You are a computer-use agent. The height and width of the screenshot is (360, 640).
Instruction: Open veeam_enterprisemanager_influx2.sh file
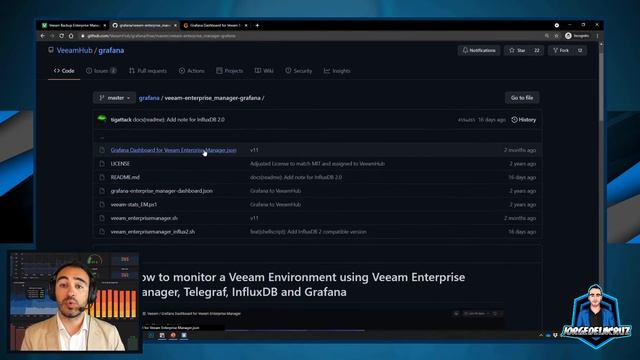[x=153, y=232]
